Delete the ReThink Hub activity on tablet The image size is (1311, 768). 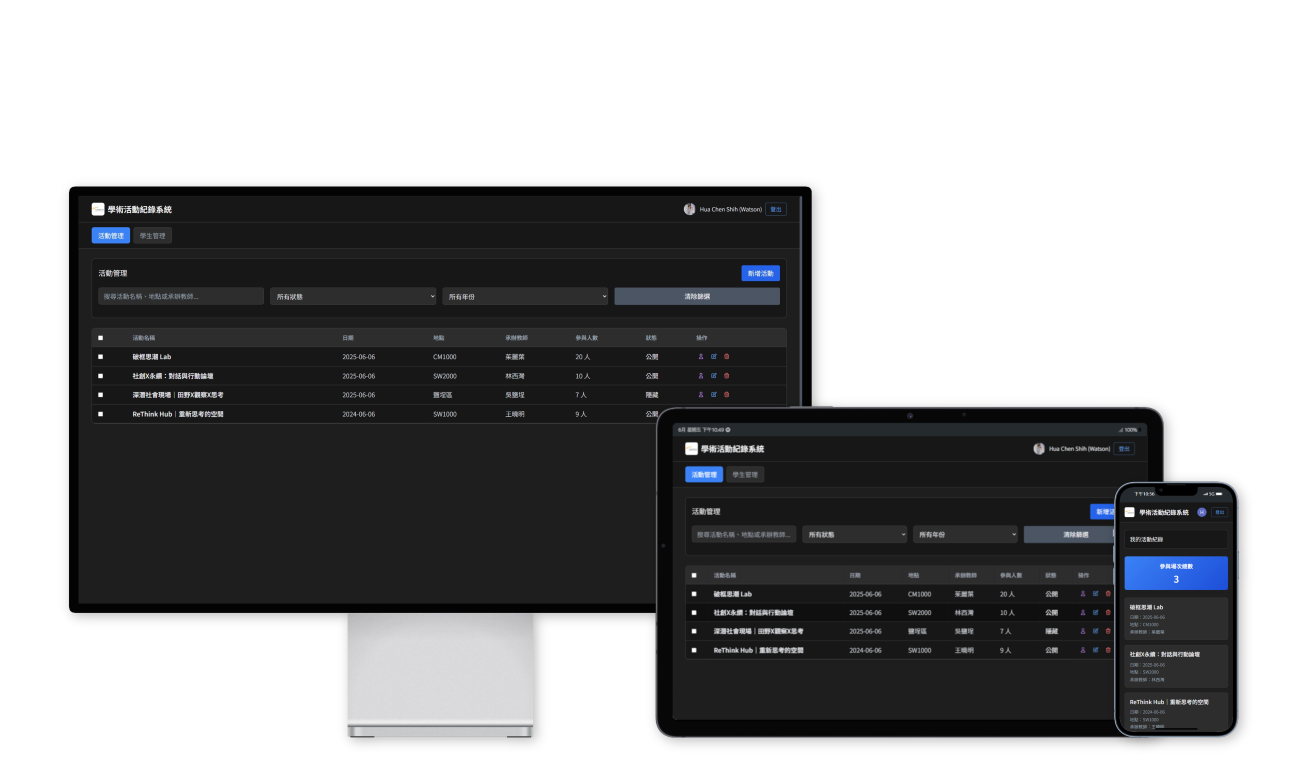(x=1108, y=650)
